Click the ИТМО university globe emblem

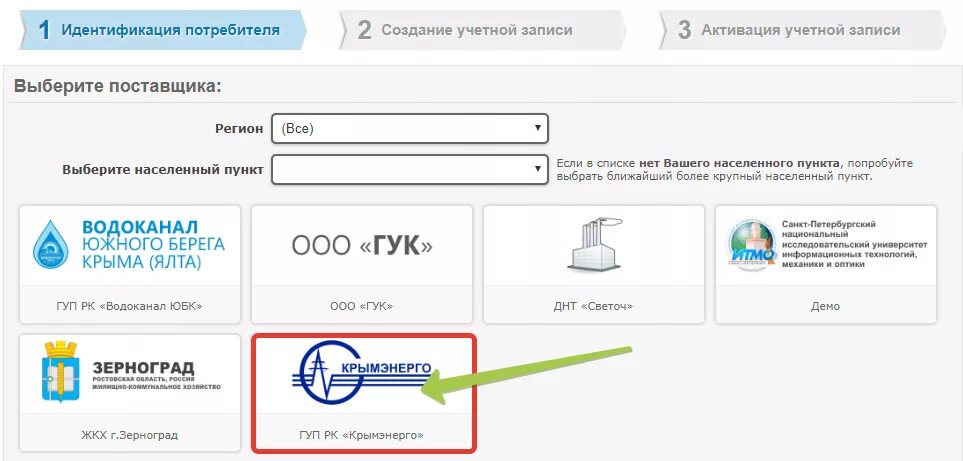click(753, 245)
